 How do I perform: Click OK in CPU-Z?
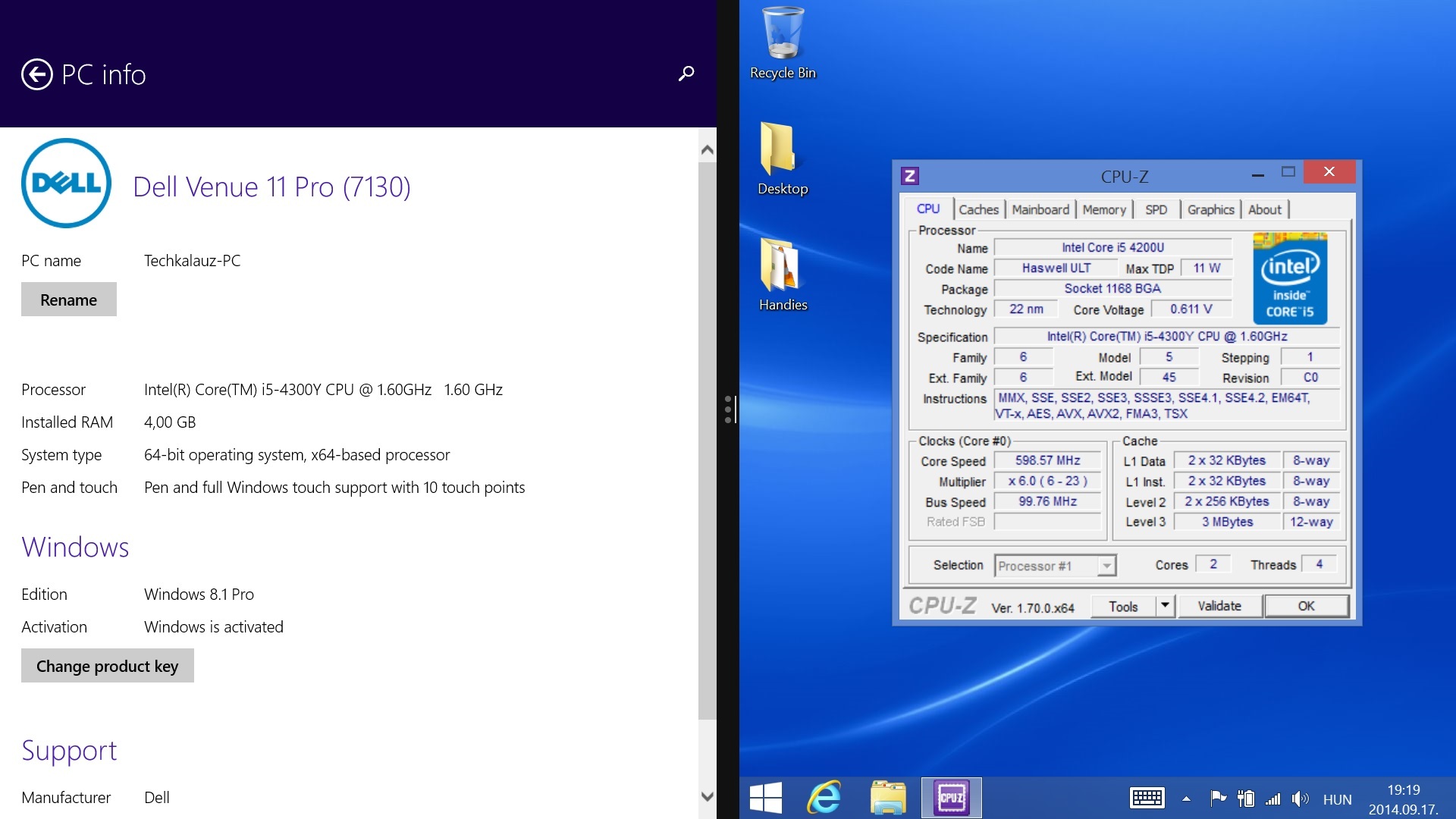[1307, 606]
